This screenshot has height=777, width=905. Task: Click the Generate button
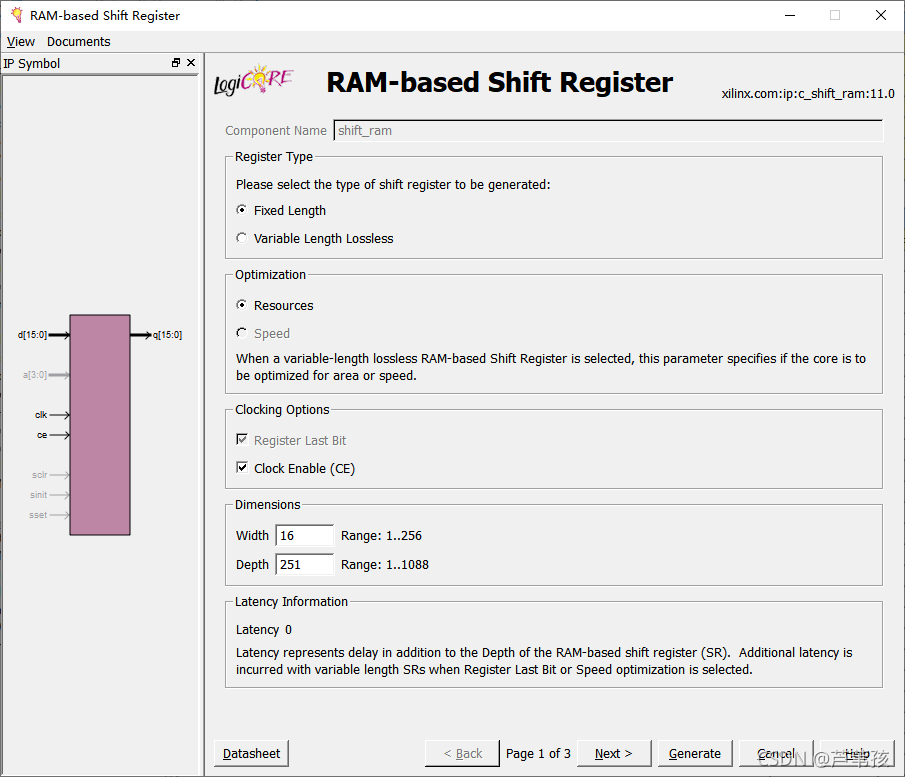tap(695, 753)
